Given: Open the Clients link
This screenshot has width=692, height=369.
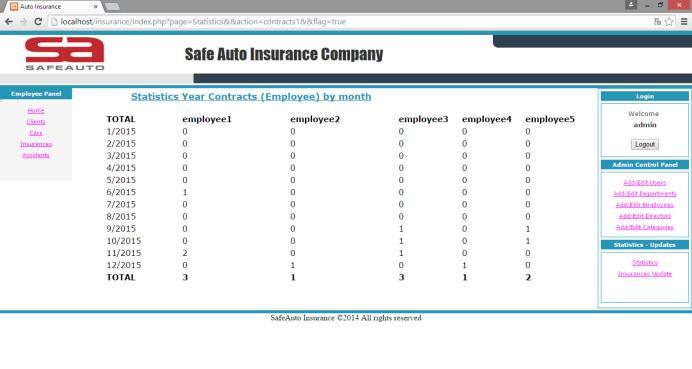Looking at the screenshot, I should (36, 122).
